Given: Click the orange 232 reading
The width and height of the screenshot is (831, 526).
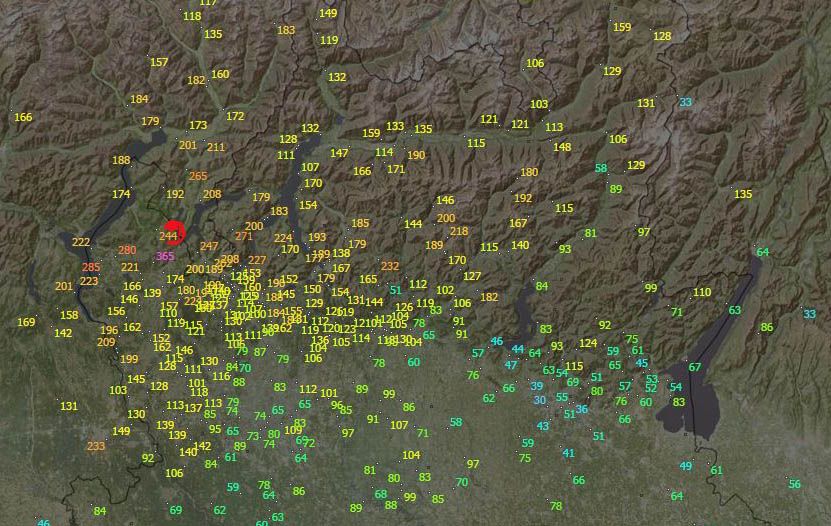Looking at the screenshot, I should pyautogui.click(x=390, y=266).
